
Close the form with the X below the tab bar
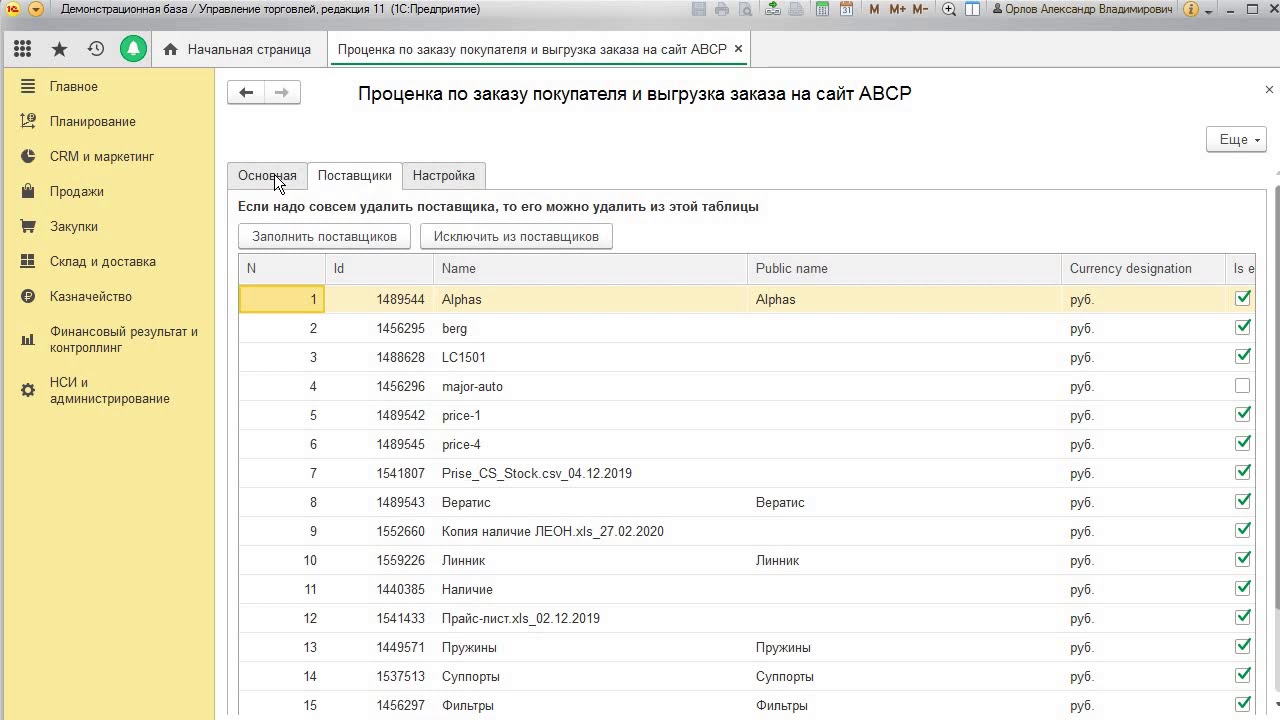point(1269,90)
